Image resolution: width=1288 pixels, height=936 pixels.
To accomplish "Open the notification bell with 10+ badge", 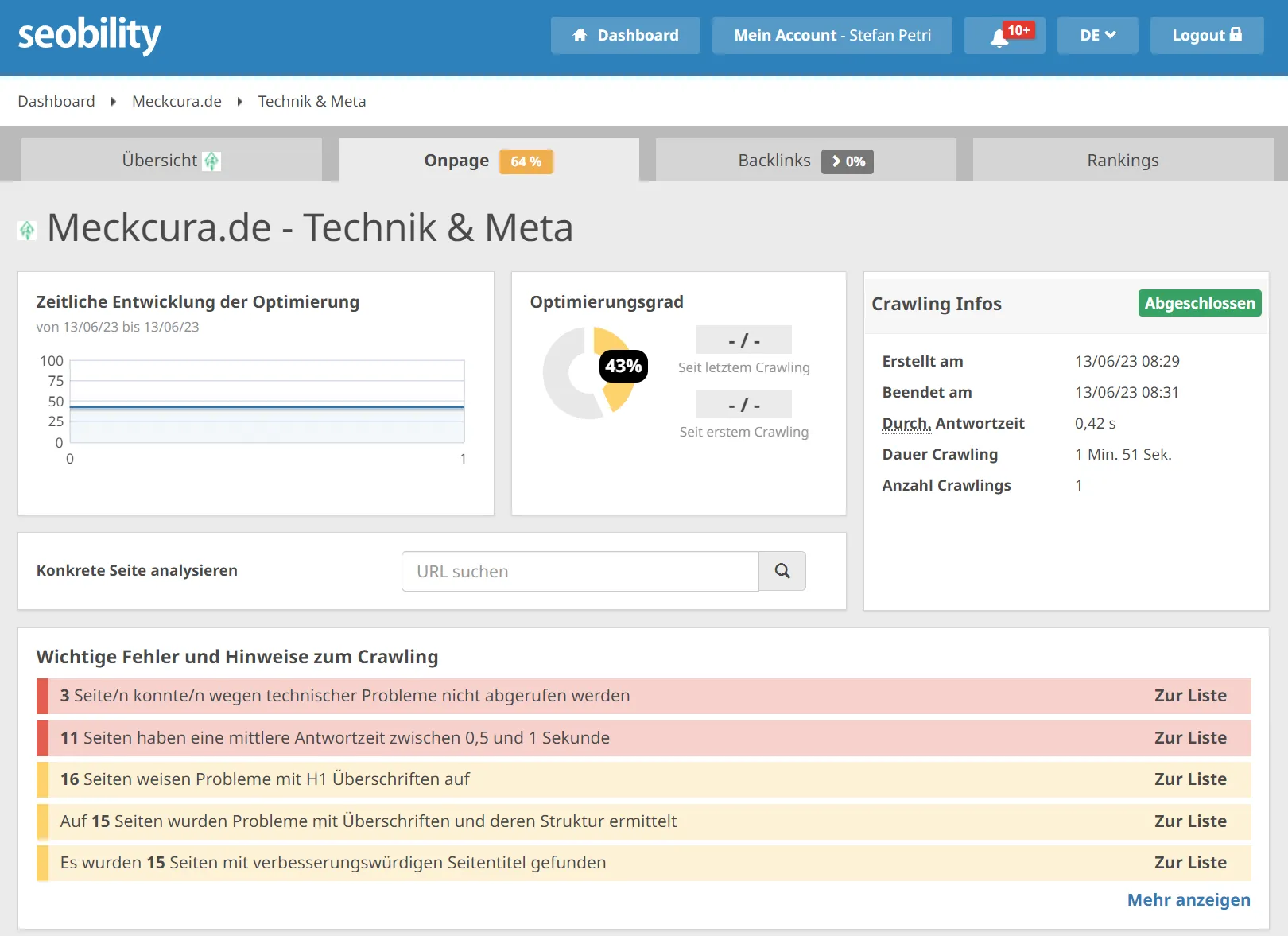I will (1005, 36).
